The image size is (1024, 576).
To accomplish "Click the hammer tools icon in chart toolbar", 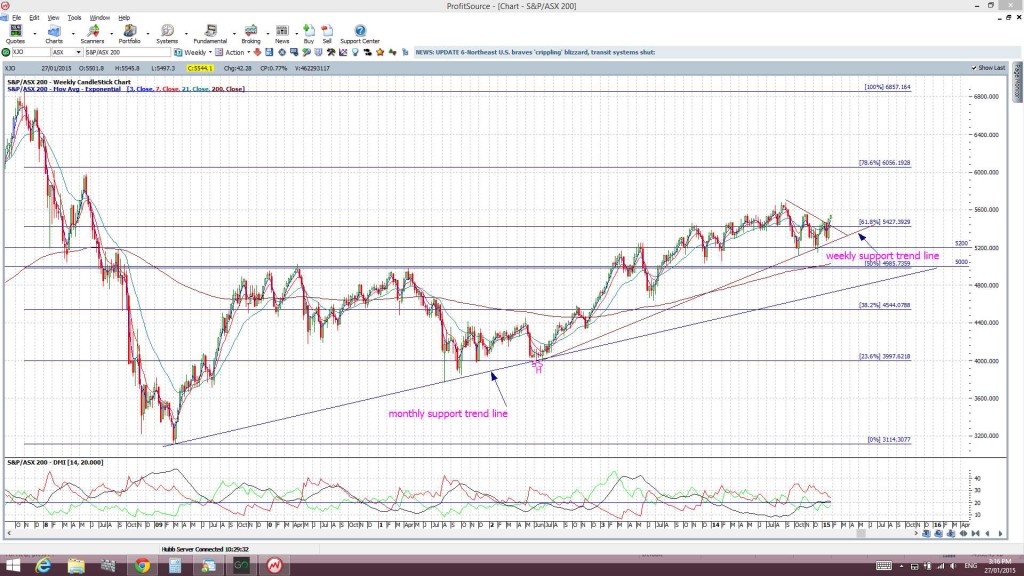I will (x=331, y=52).
